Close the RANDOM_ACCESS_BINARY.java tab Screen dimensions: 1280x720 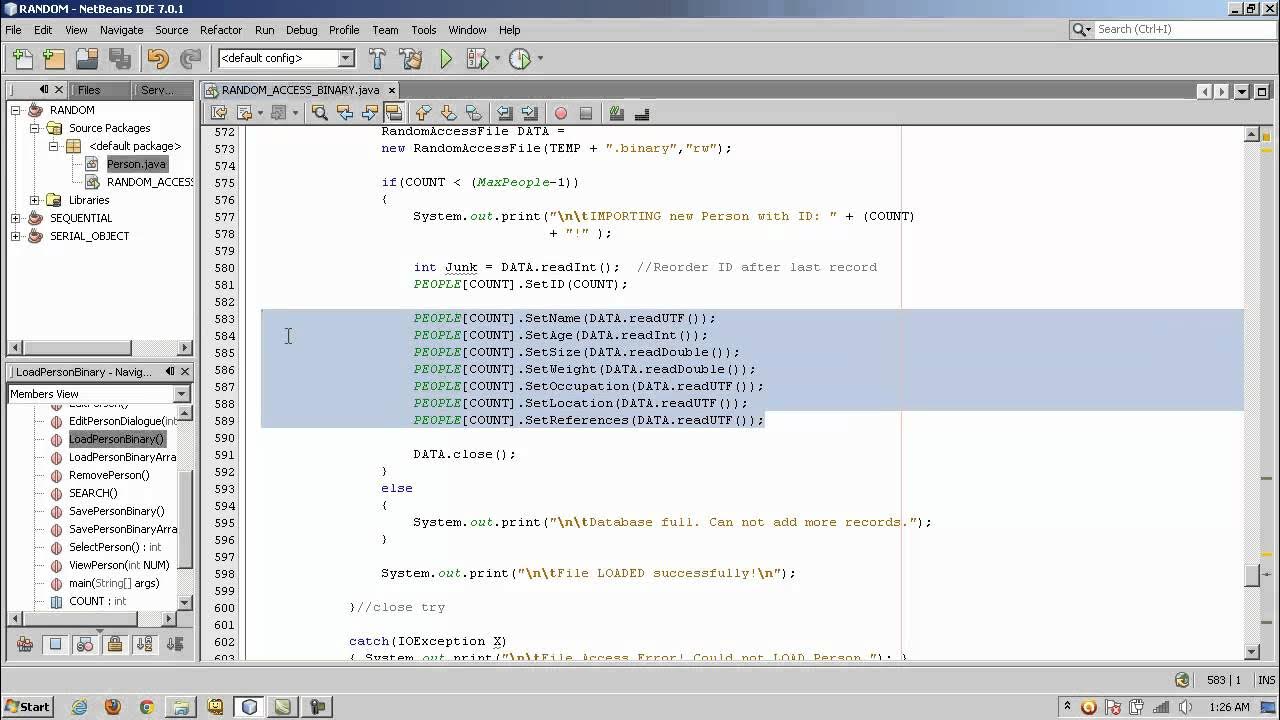click(x=391, y=90)
